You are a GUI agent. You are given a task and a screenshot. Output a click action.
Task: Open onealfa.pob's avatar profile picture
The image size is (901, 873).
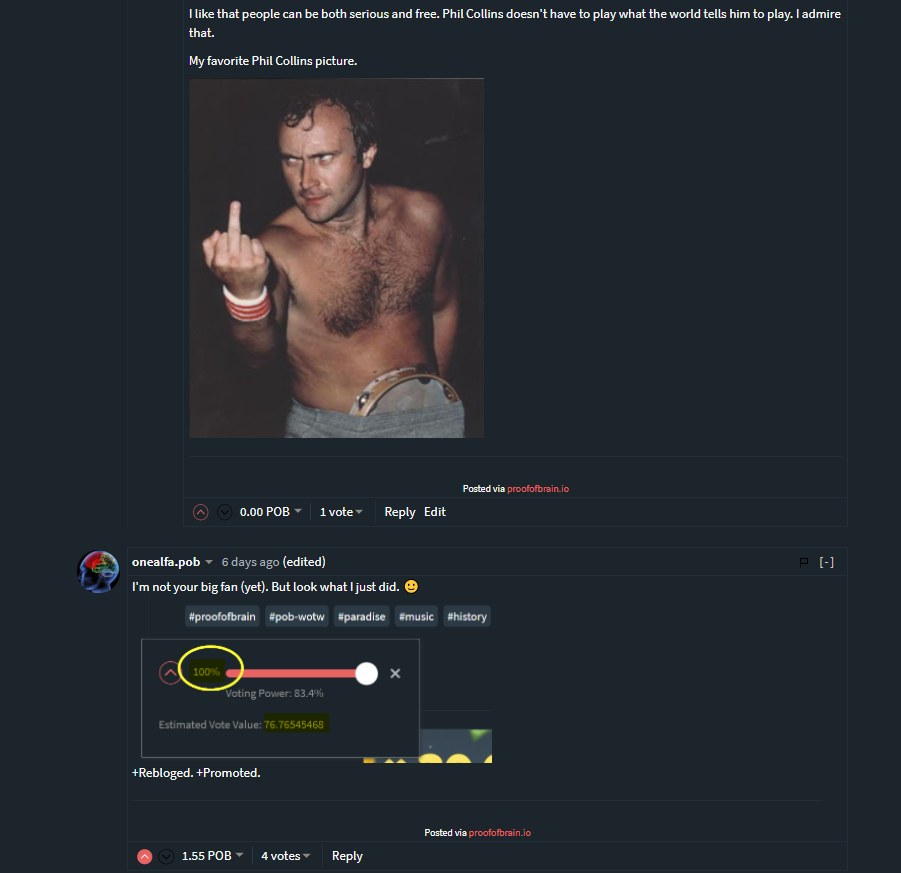pyautogui.click(x=98, y=572)
